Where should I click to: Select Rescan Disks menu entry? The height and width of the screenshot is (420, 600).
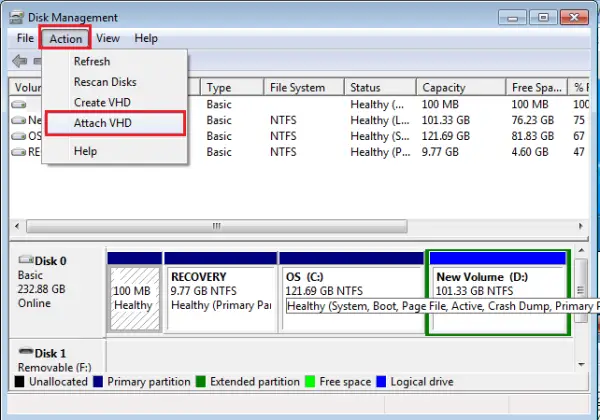[105, 82]
